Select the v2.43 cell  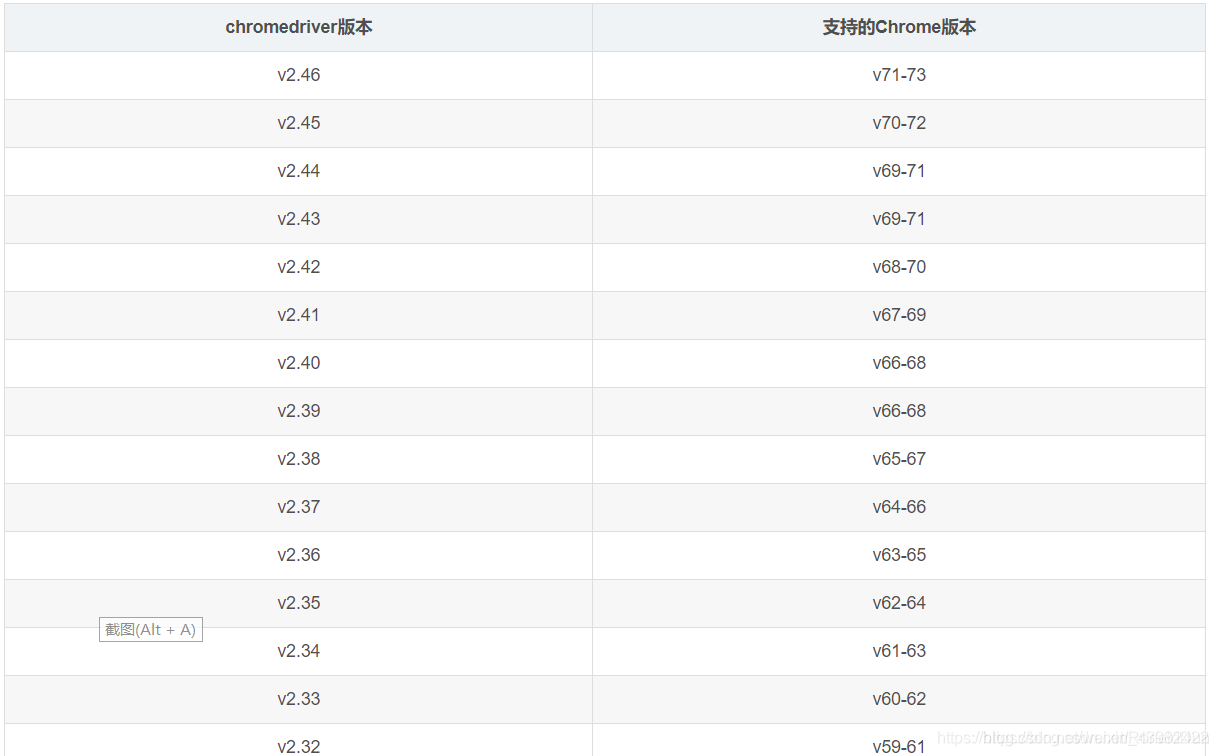299,219
